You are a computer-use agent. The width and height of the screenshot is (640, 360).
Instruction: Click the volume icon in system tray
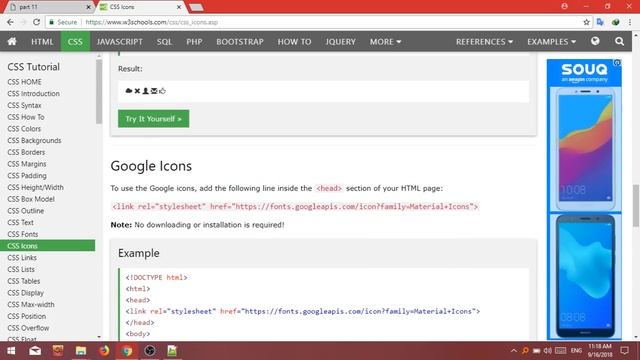click(x=548, y=351)
